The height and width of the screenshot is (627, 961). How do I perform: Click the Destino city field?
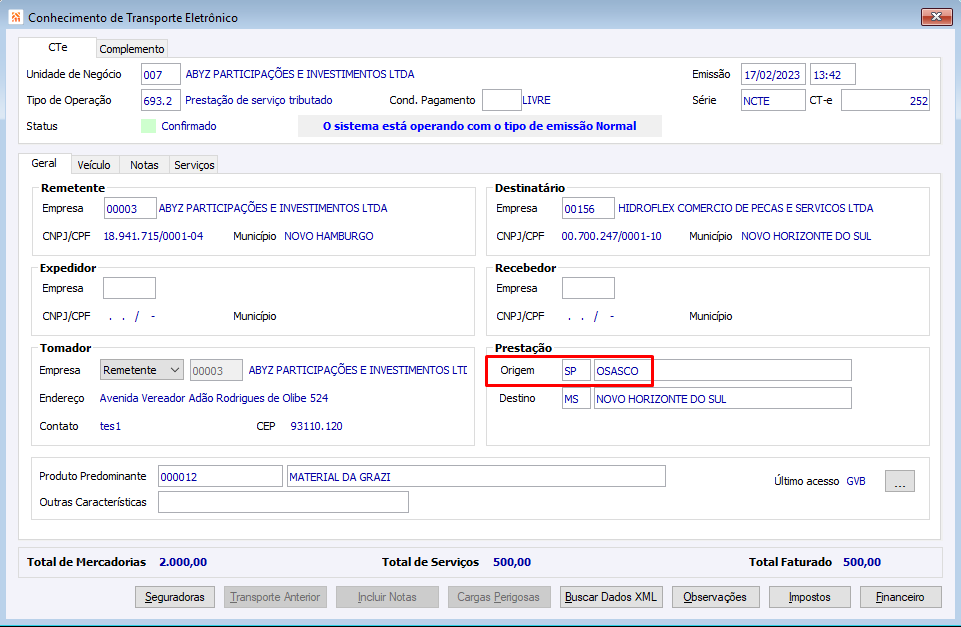pyautogui.click(x=723, y=398)
